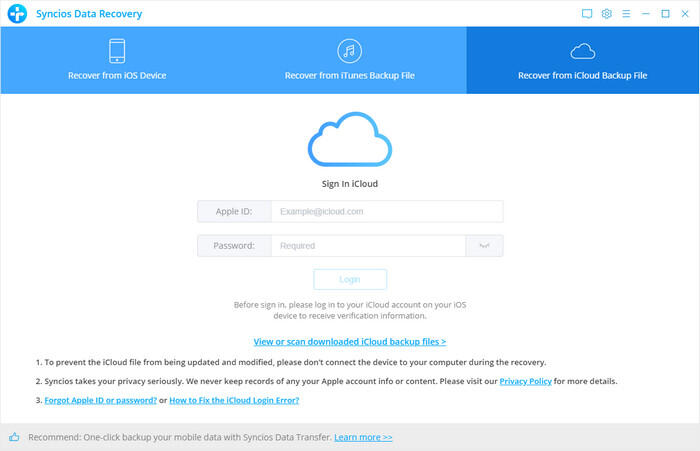700x451 pixels.
Task: Click into the Apple ID input field
Action: point(386,212)
